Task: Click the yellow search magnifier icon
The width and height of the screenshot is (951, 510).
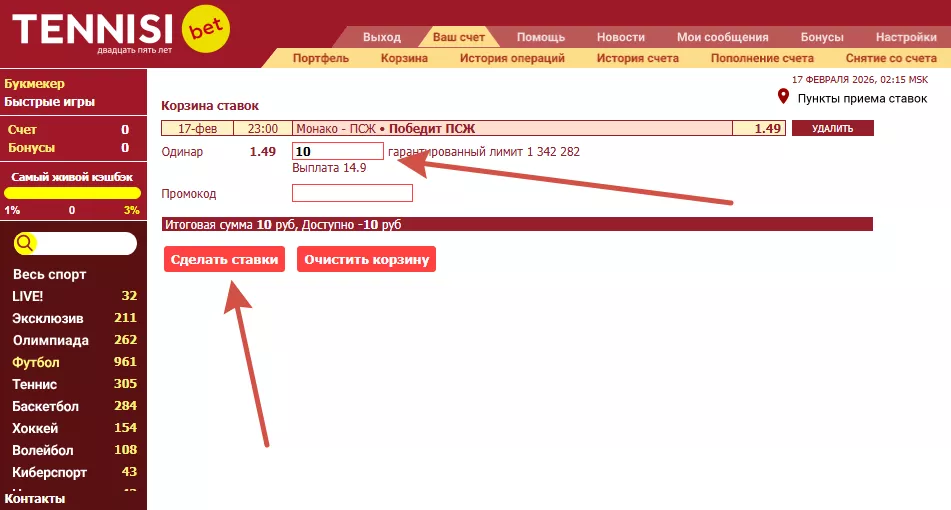Action: (x=25, y=243)
